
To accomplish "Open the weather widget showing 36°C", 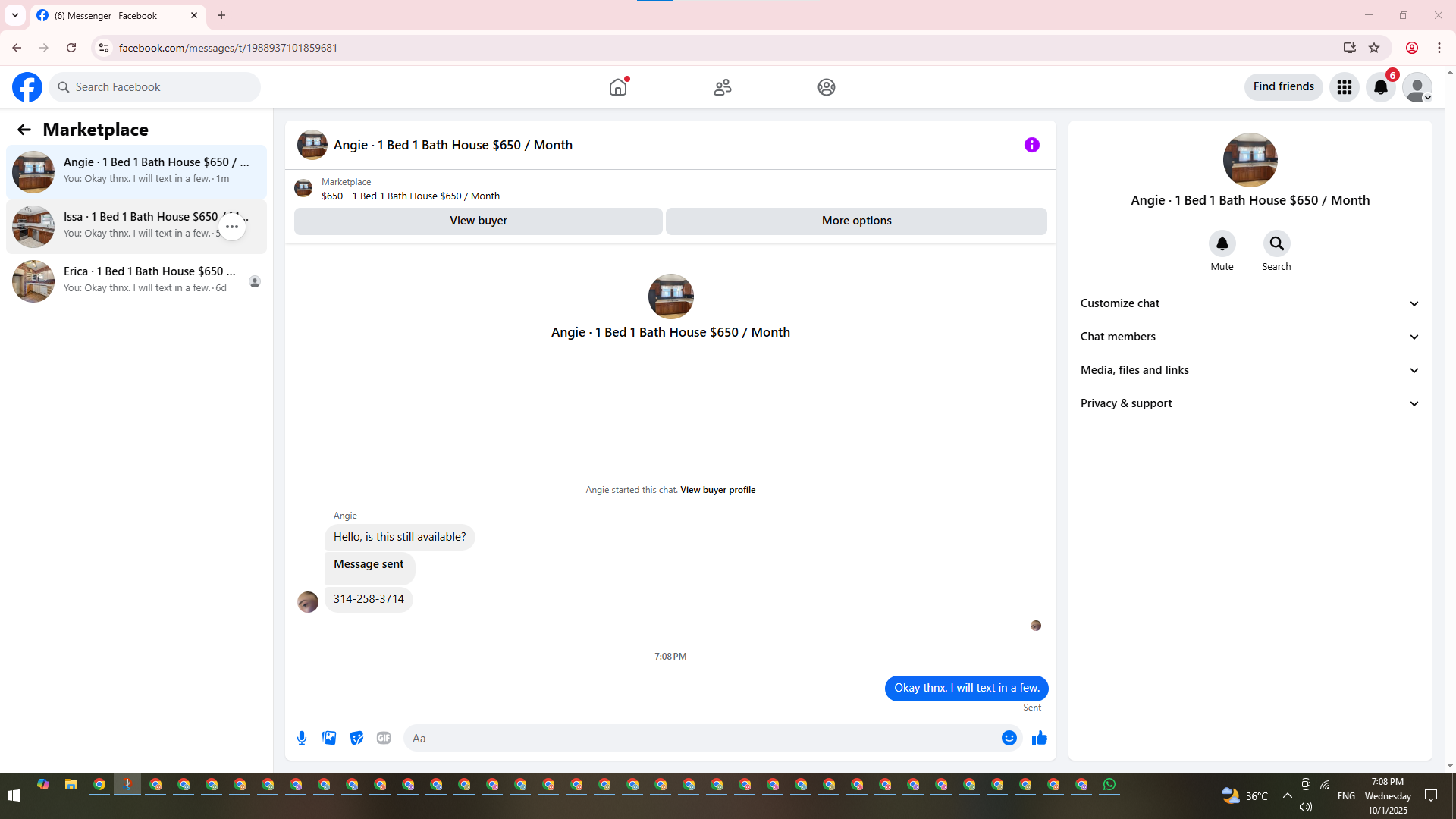I will 1245,795.
